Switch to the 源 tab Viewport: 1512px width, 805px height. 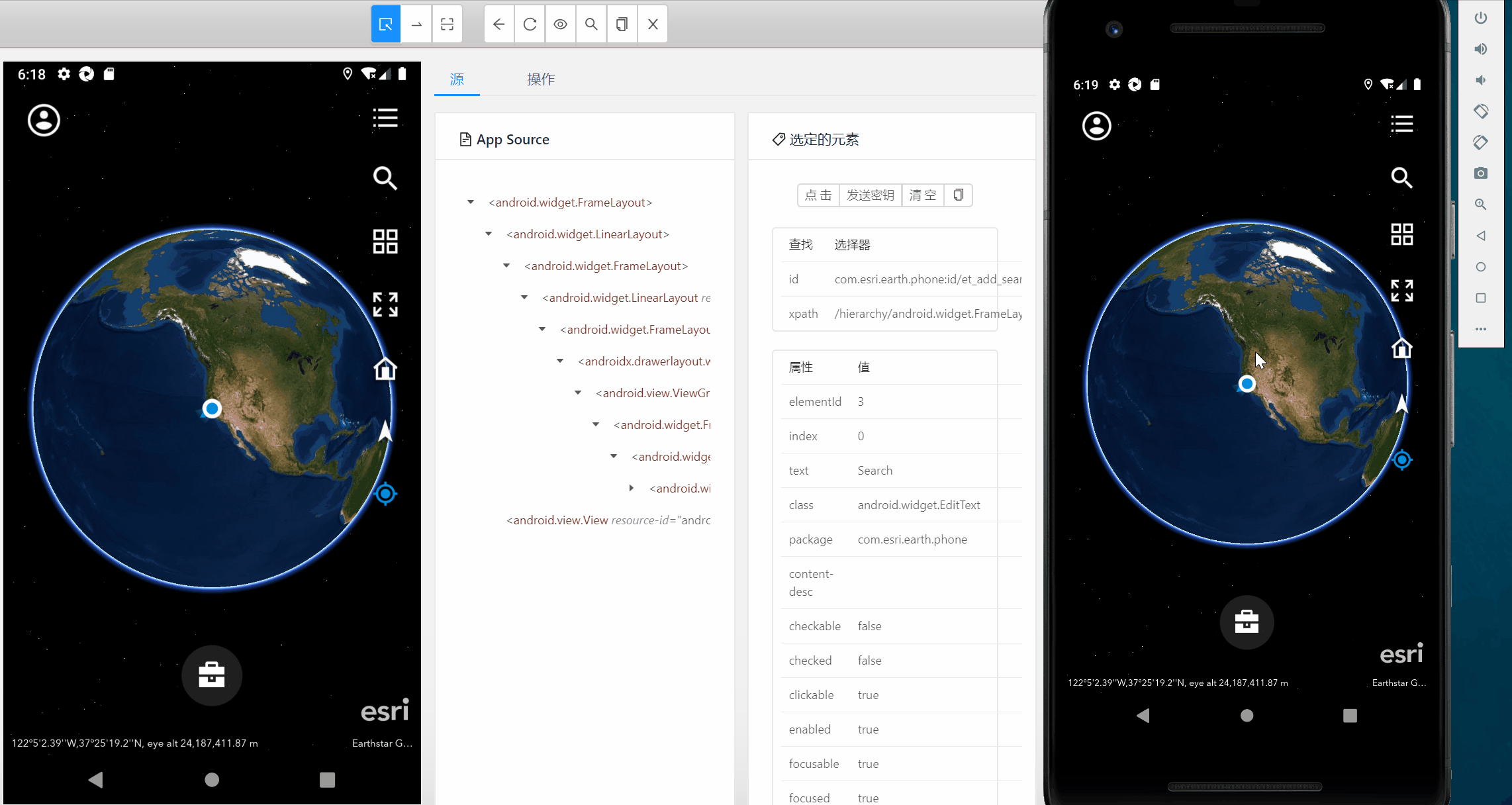pyautogui.click(x=457, y=79)
